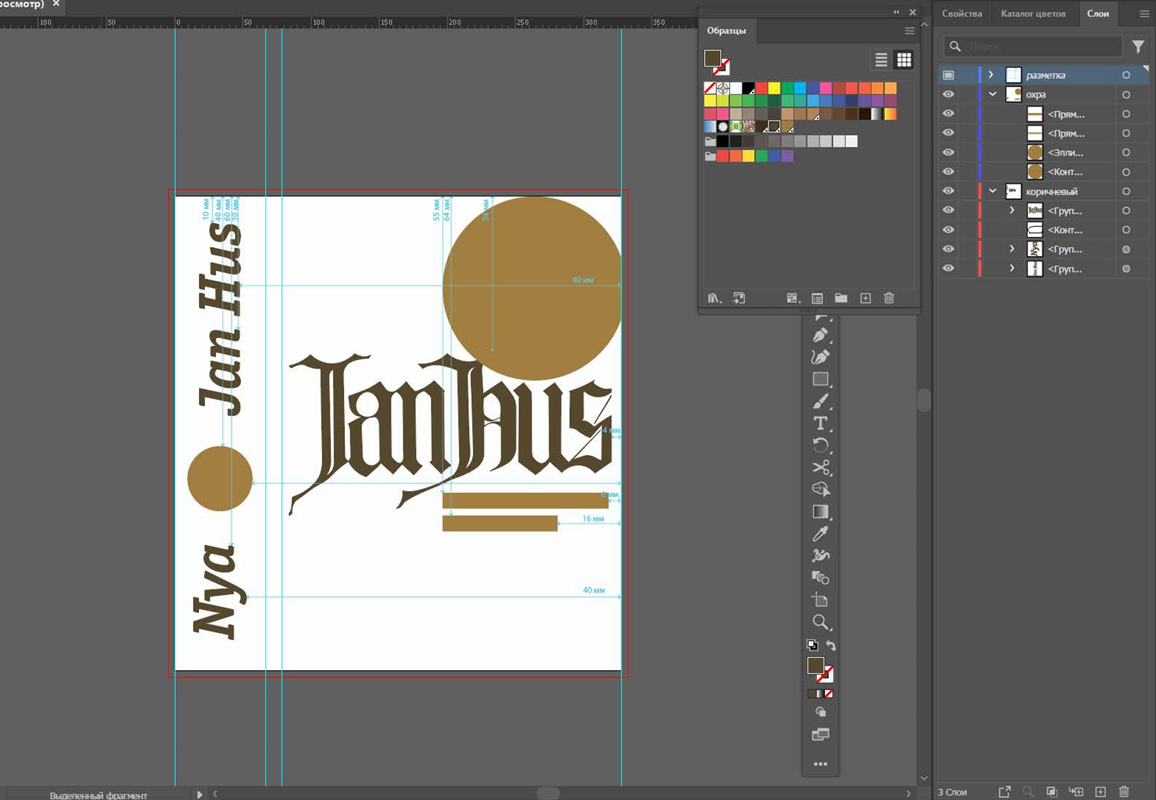Select the Слои tab
This screenshot has height=800, width=1156.
point(1098,13)
